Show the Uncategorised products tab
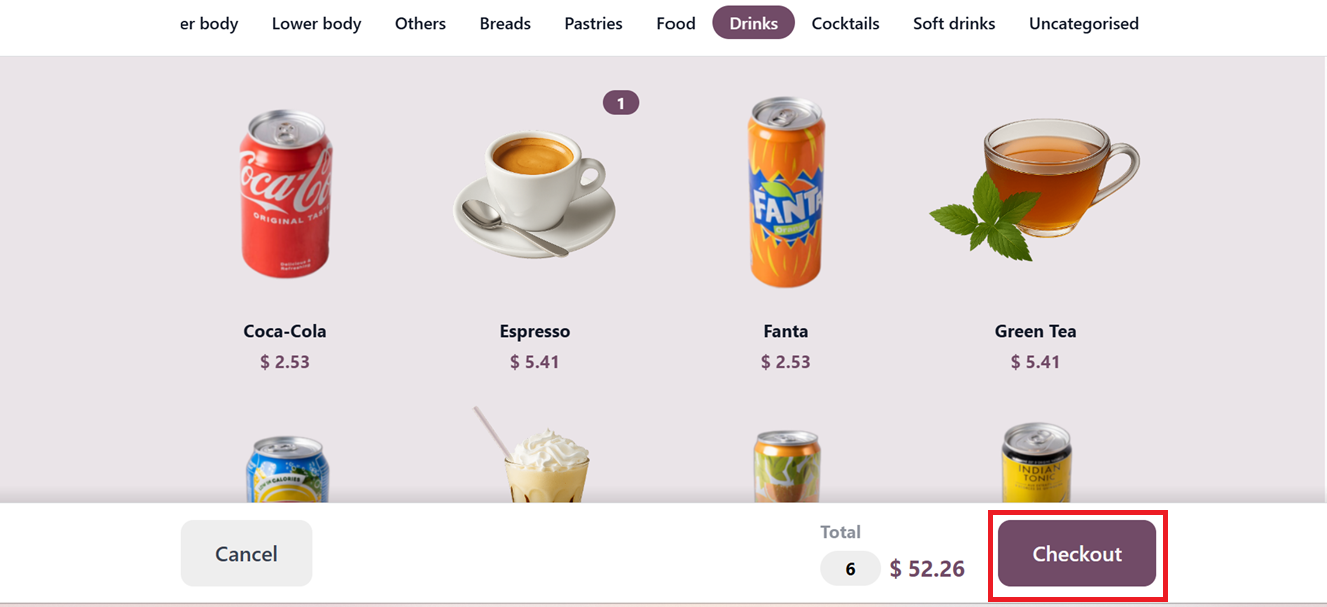Screen dimensions: 1327x607 (1083, 23)
